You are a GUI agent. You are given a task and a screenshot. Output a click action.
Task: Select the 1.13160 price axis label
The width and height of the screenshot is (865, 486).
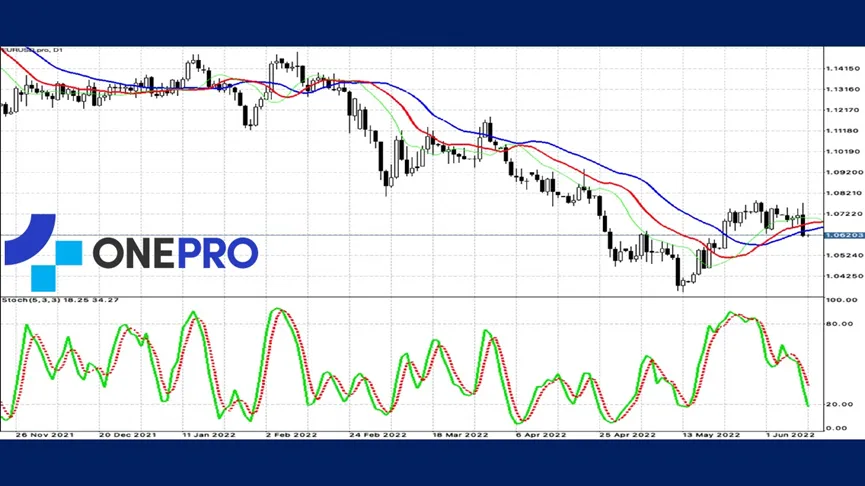tap(842, 89)
